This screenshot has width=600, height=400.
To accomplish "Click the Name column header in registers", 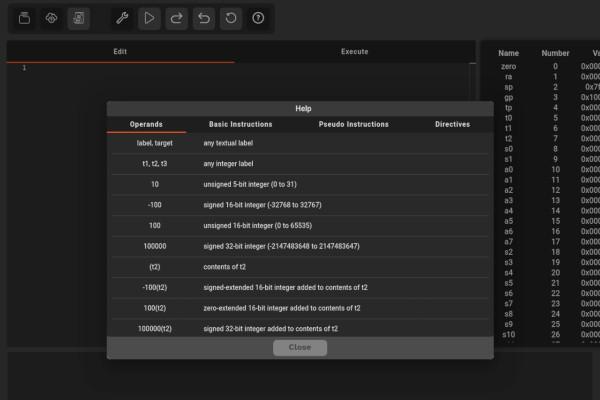I will tap(508, 53).
